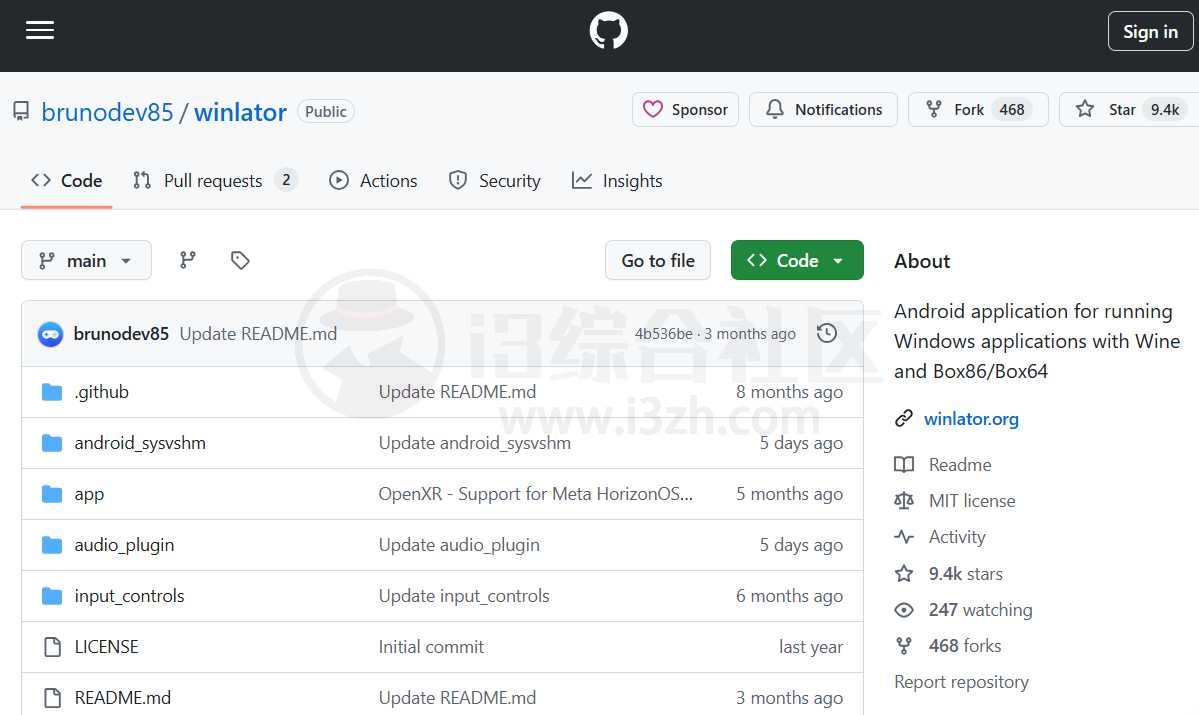Open 'OpenXR - Support for Meta HorizonOS' commit

(535, 494)
